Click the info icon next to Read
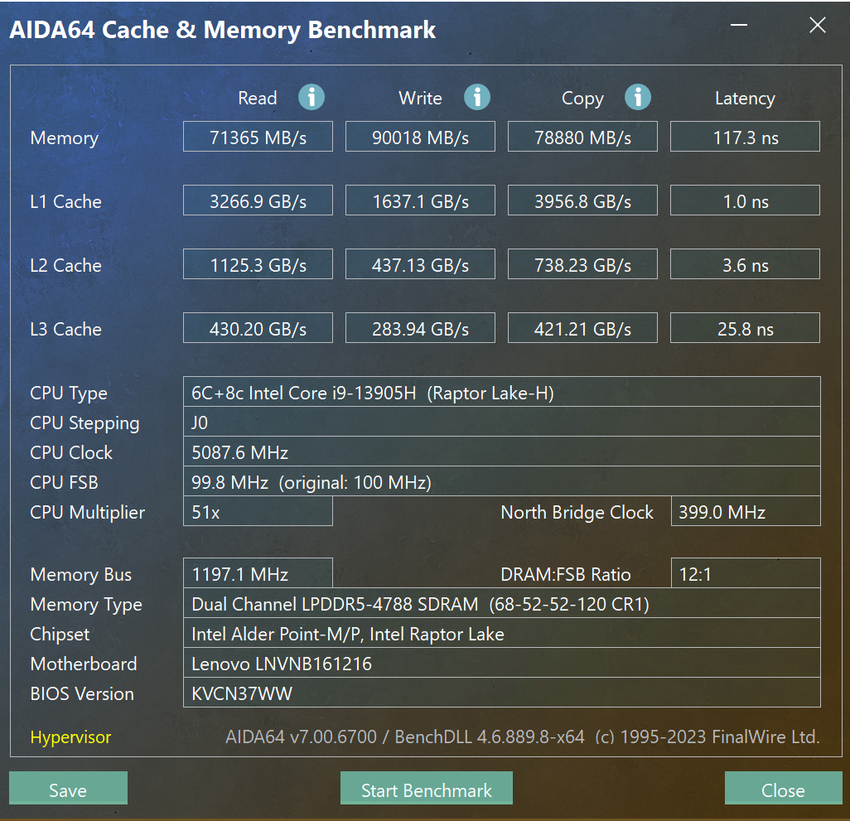 312,97
